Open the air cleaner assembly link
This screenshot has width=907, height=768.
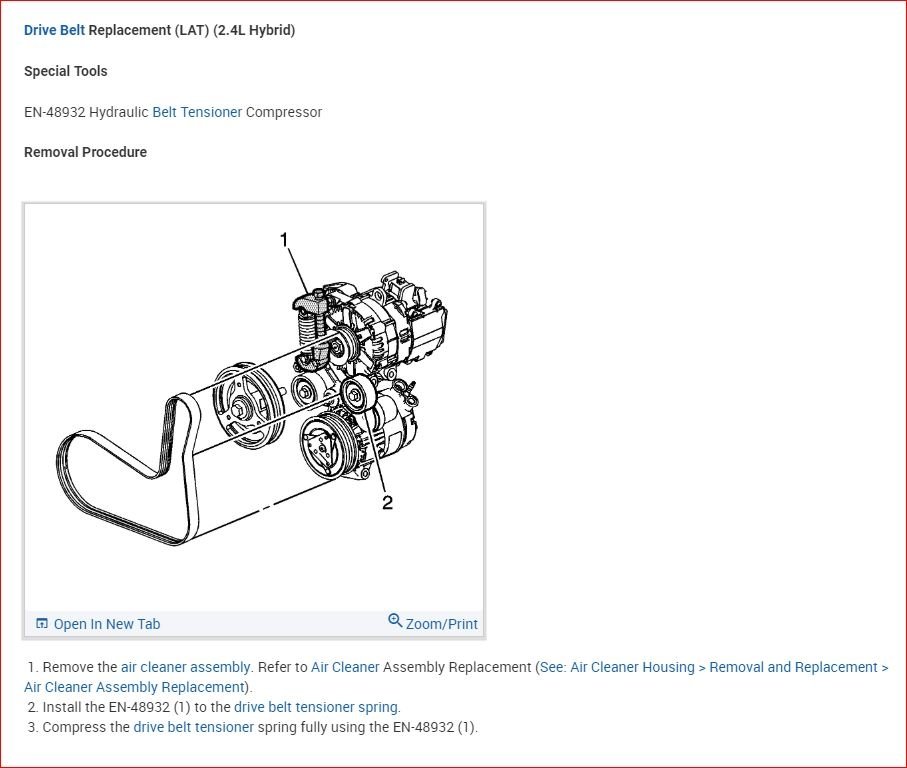pos(185,667)
